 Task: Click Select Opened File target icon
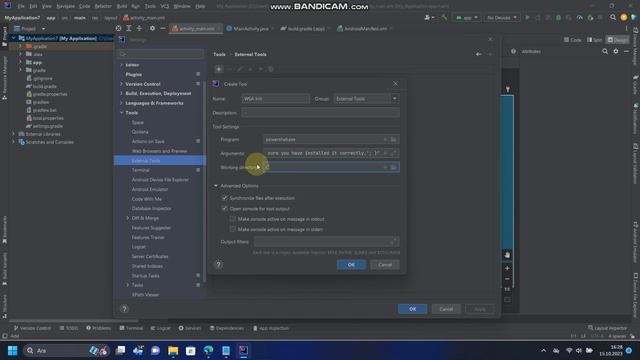[118, 29]
